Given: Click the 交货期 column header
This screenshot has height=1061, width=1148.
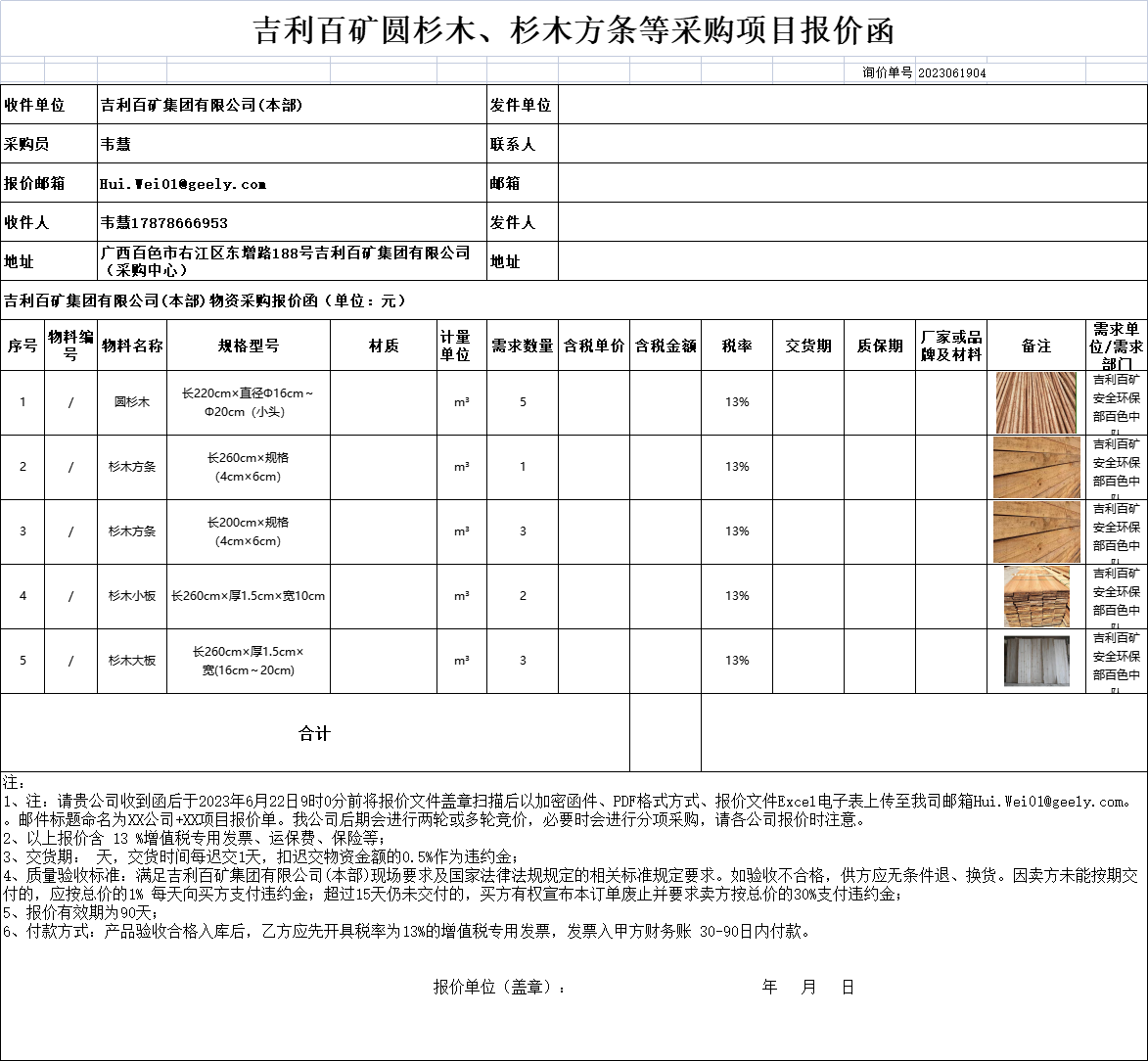Looking at the screenshot, I should [808, 346].
